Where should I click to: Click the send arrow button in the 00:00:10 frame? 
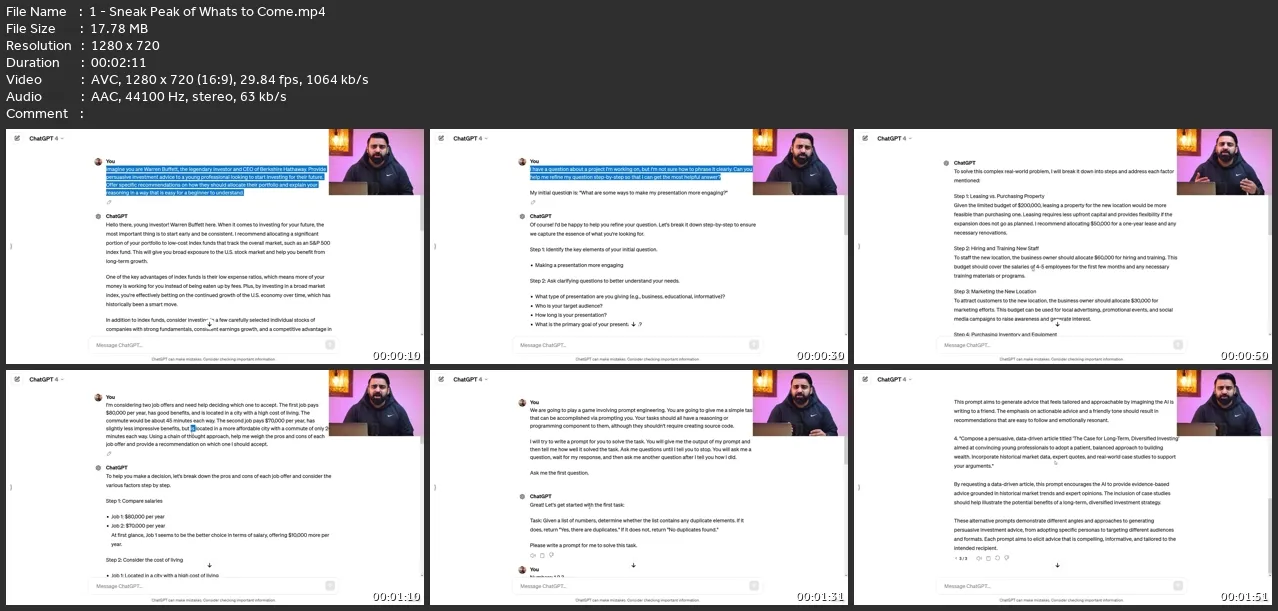pos(331,345)
